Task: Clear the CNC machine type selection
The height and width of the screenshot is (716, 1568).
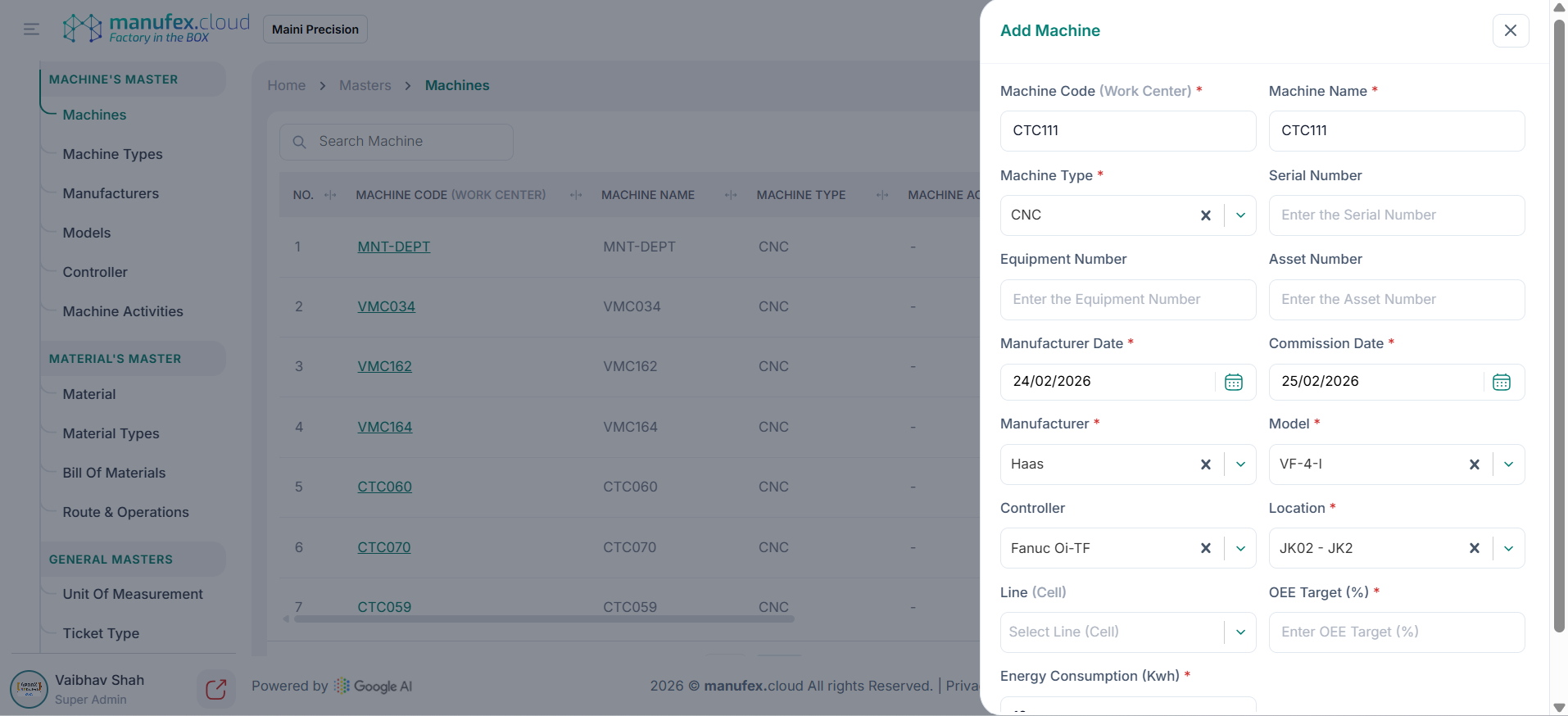Action: [1205, 215]
